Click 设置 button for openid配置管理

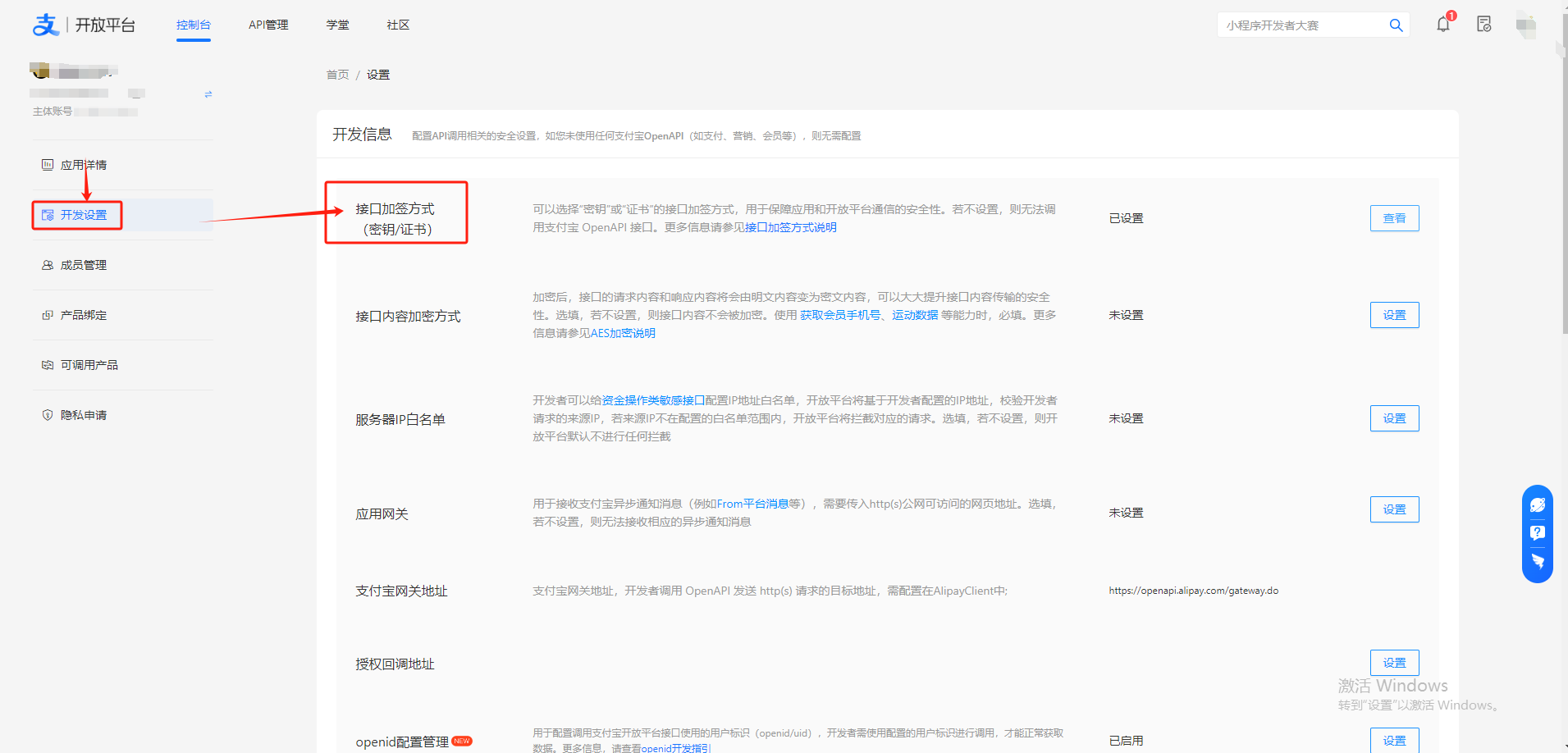tap(1394, 741)
